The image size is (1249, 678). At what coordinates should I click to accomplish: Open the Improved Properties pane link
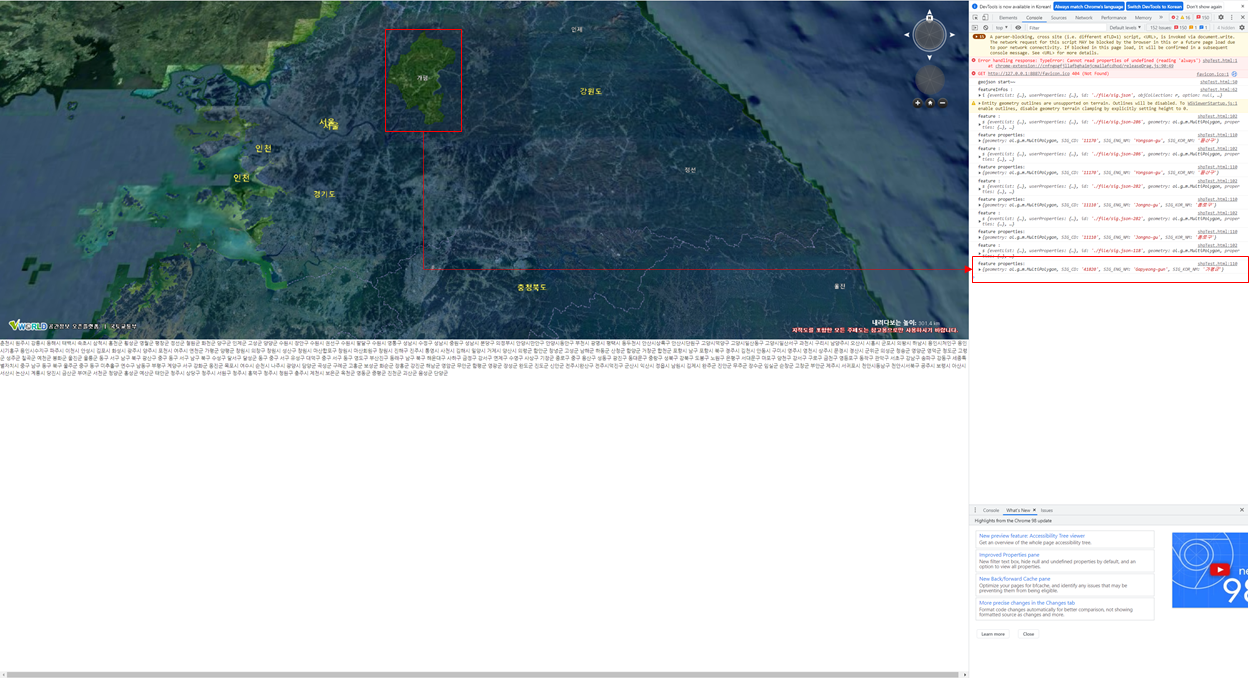[1009, 555]
